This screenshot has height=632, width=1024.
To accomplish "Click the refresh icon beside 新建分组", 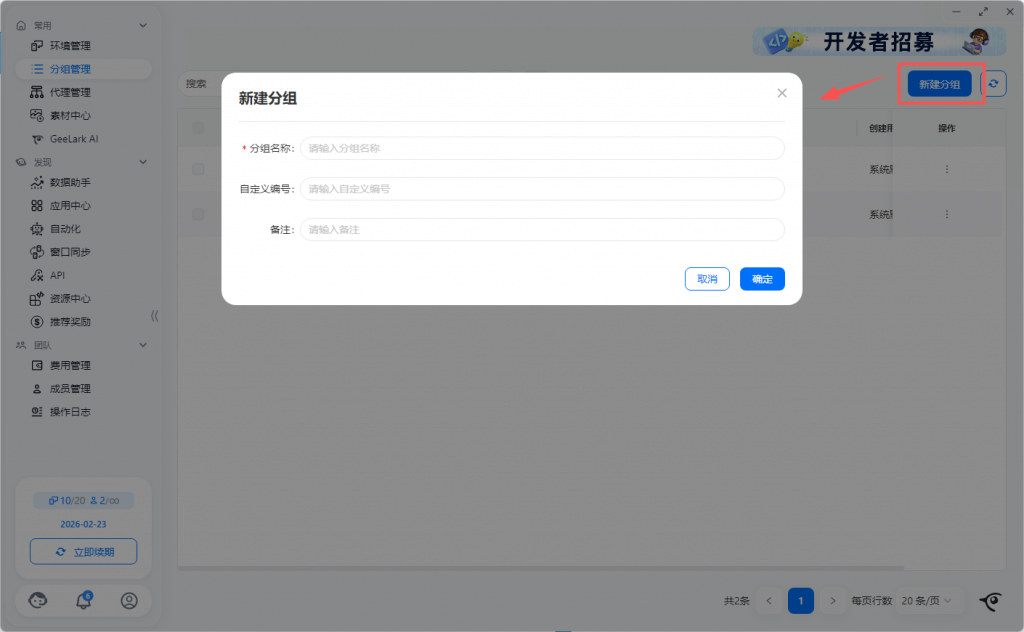I will (x=993, y=85).
